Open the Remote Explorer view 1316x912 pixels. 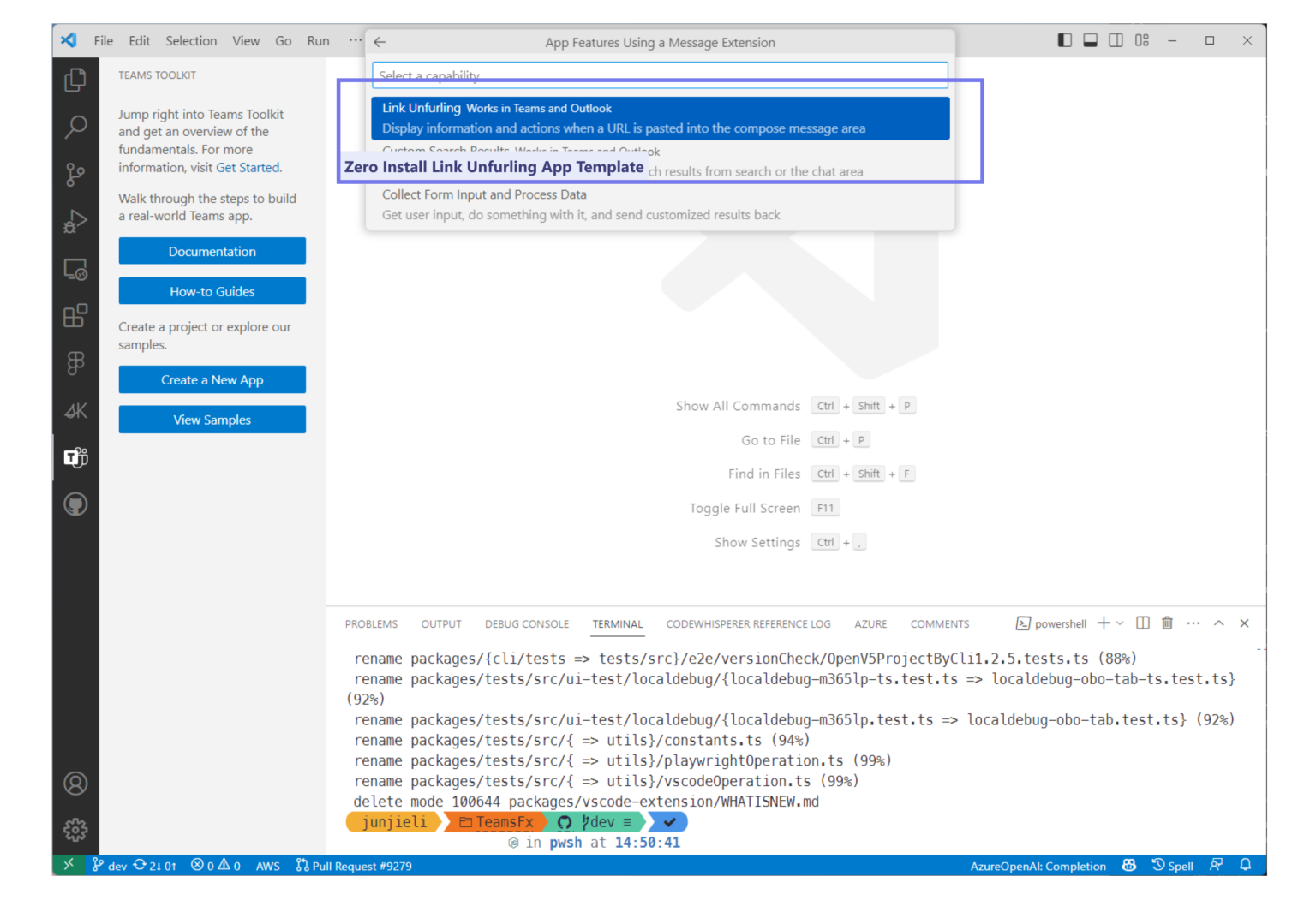[x=75, y=269]
